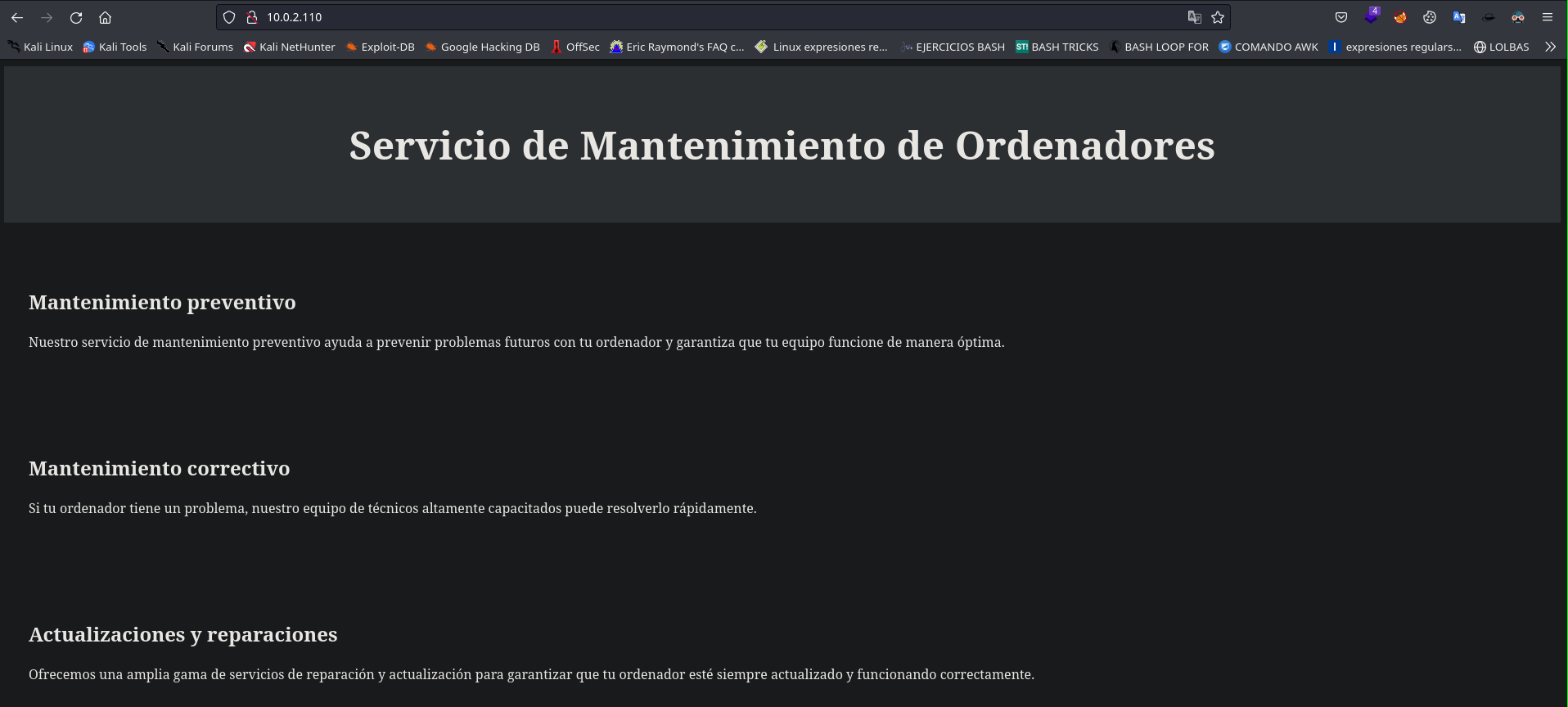Open Linux expresiones regulares bookmark
The width and height of the screenshot is (1568, 707).
pyautogui.click(x=822, y=47)
